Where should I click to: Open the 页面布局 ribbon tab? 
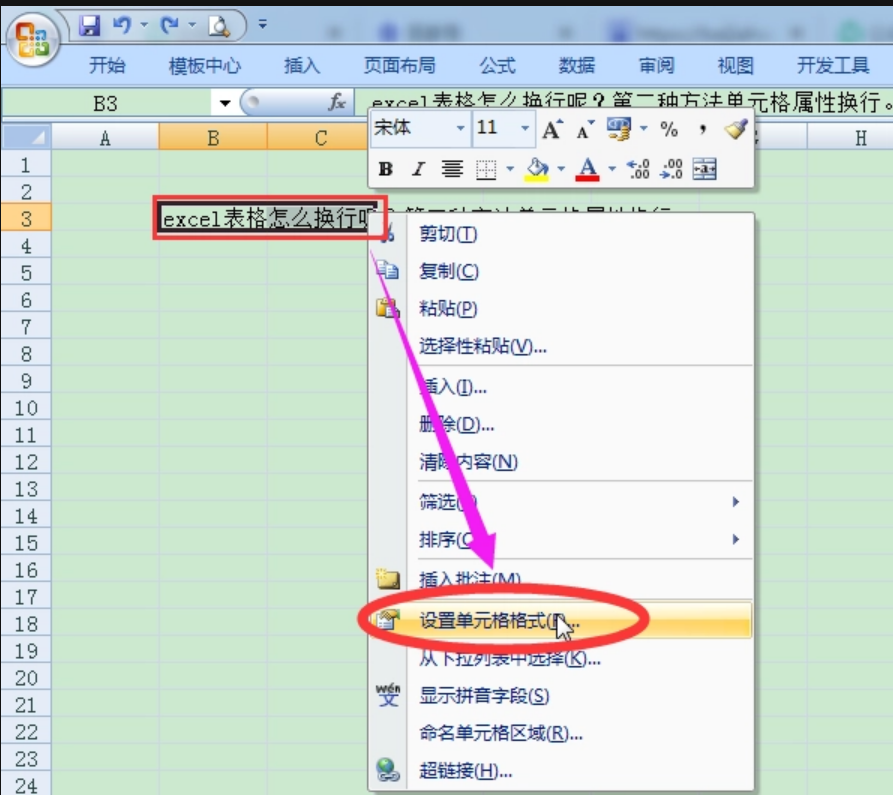click(x=399, y=66)
